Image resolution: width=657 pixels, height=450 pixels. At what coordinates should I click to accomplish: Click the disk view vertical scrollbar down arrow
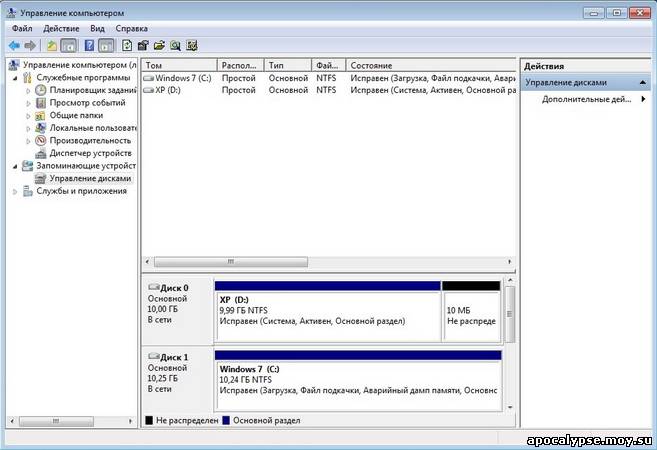pyautogui.click(x=510, y=407)
